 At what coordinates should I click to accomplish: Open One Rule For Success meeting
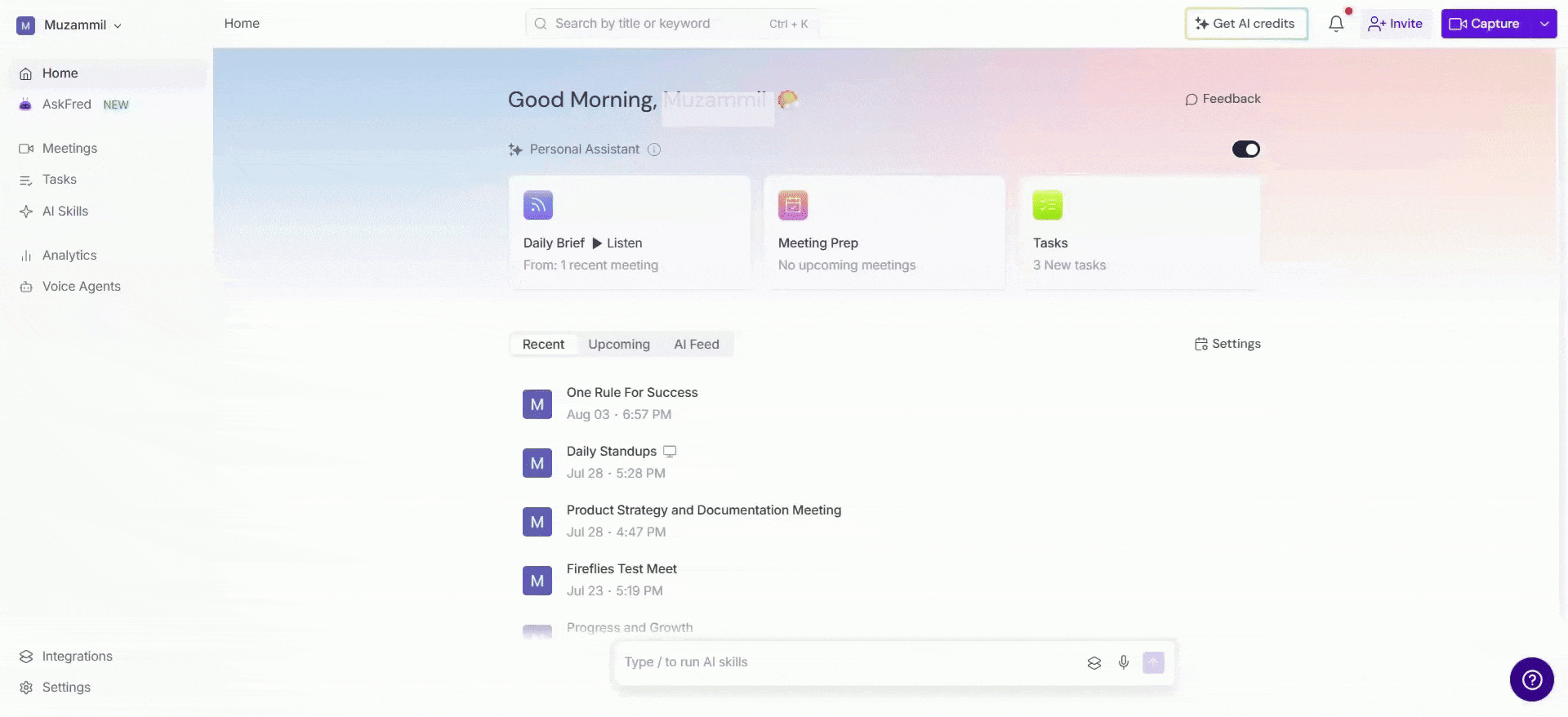[x=632, y=393]
